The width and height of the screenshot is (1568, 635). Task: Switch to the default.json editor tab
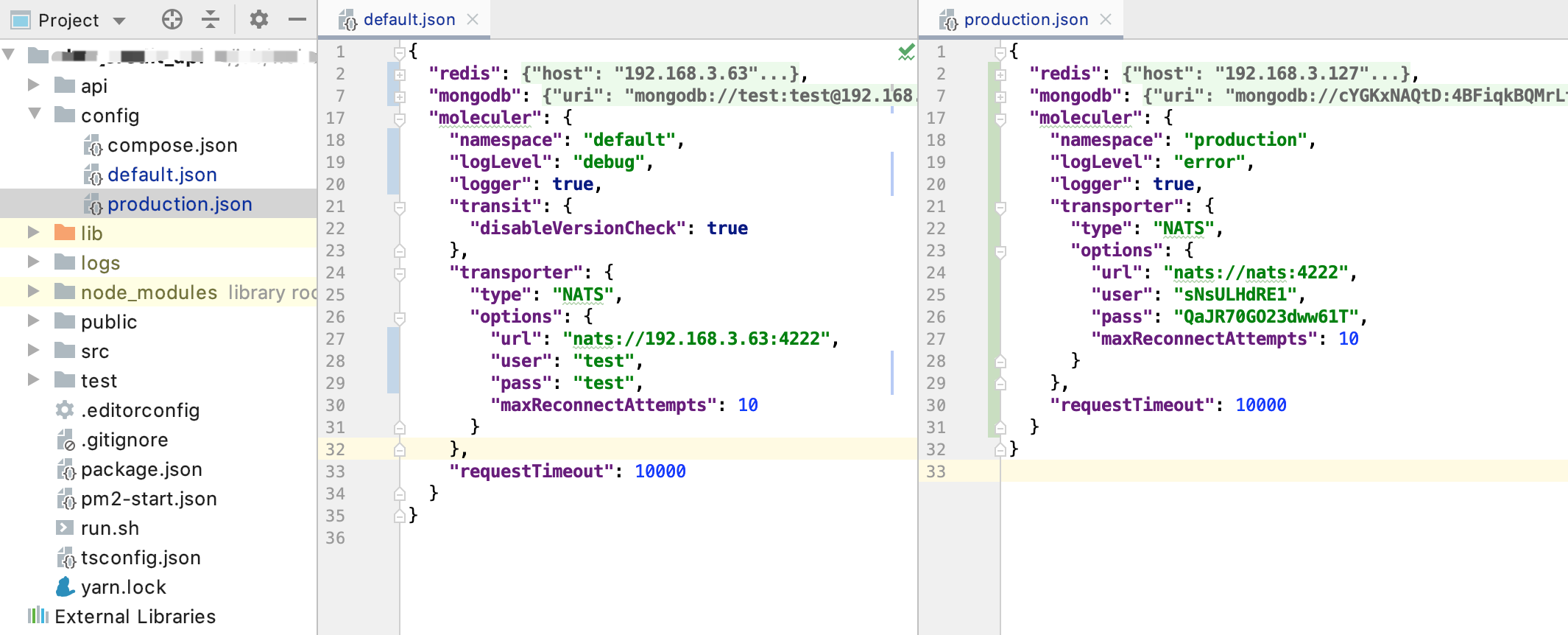click(x=409, y=20)
